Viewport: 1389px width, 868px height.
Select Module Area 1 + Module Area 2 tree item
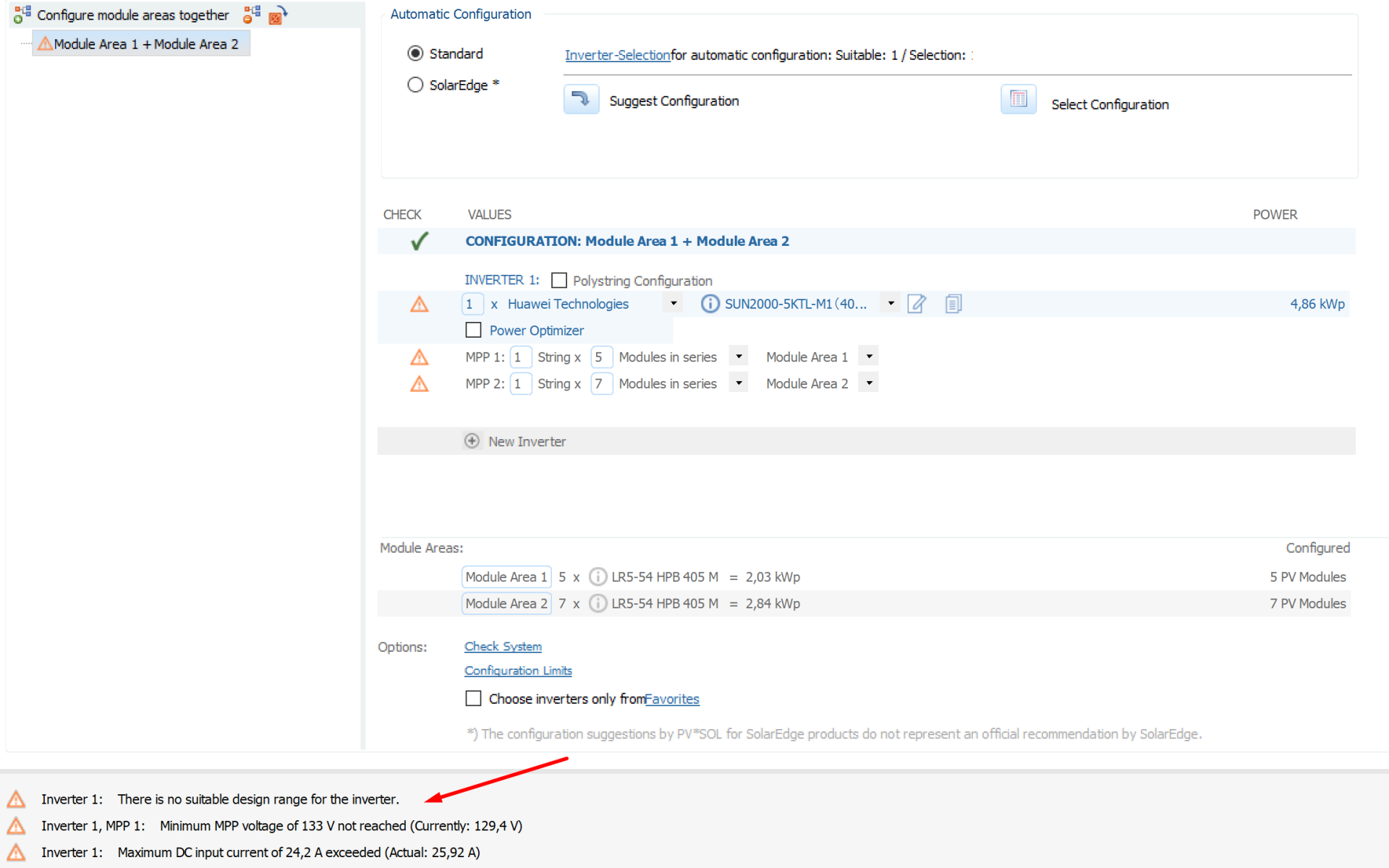(145, 44)
